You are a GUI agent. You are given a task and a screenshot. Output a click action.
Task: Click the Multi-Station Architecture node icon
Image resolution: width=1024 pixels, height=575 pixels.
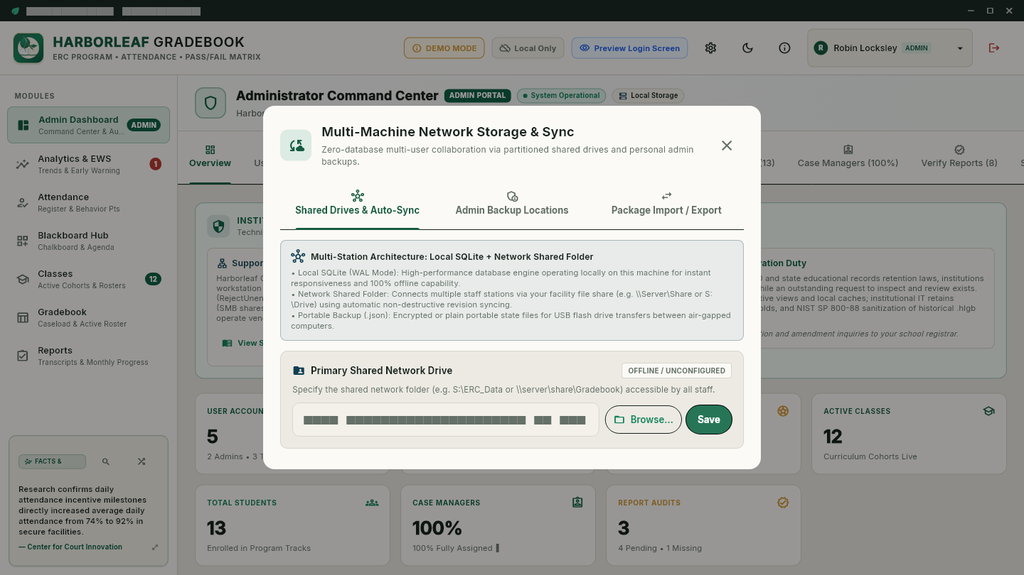click(x=298, y=256)
